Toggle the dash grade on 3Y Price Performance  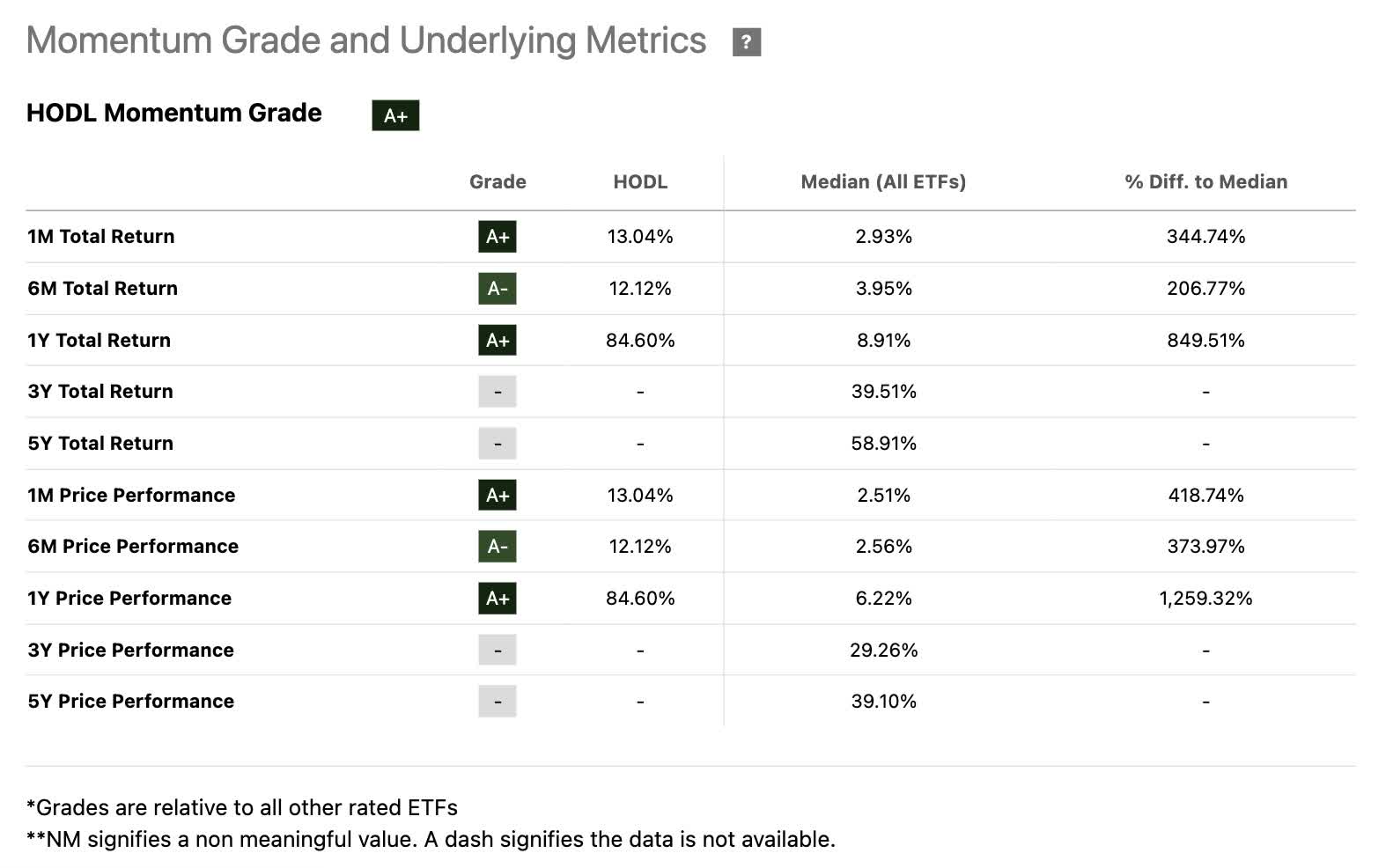coord(498,650)
